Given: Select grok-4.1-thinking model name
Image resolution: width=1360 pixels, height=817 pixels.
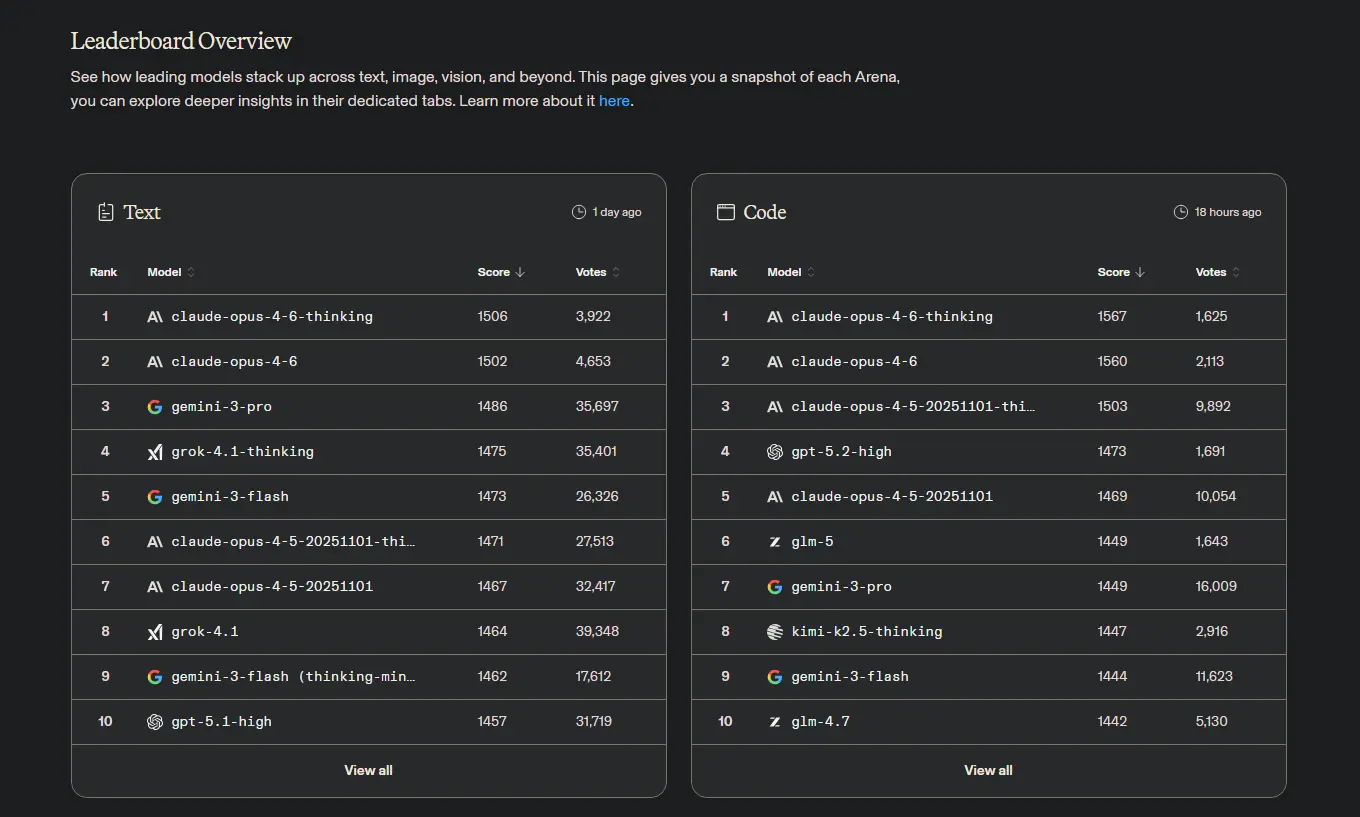Looking at the screenshot, I should point(242,452).
